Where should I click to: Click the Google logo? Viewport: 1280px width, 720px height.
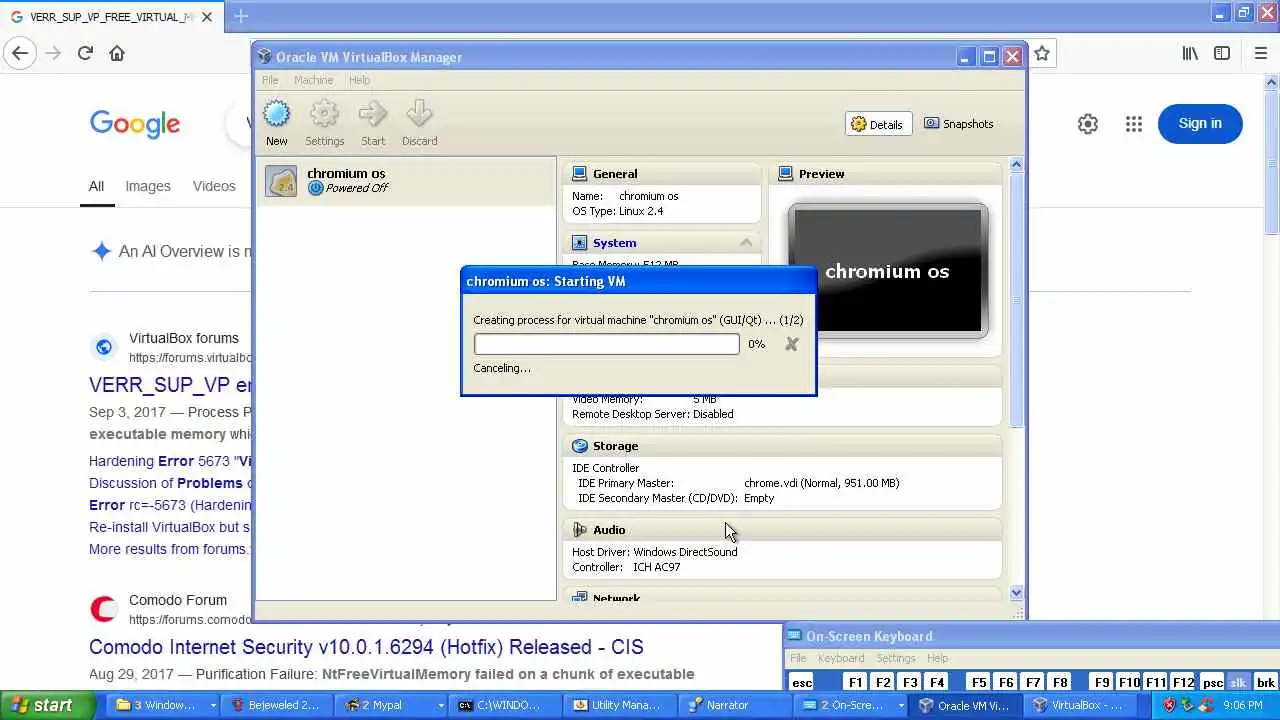135,124
